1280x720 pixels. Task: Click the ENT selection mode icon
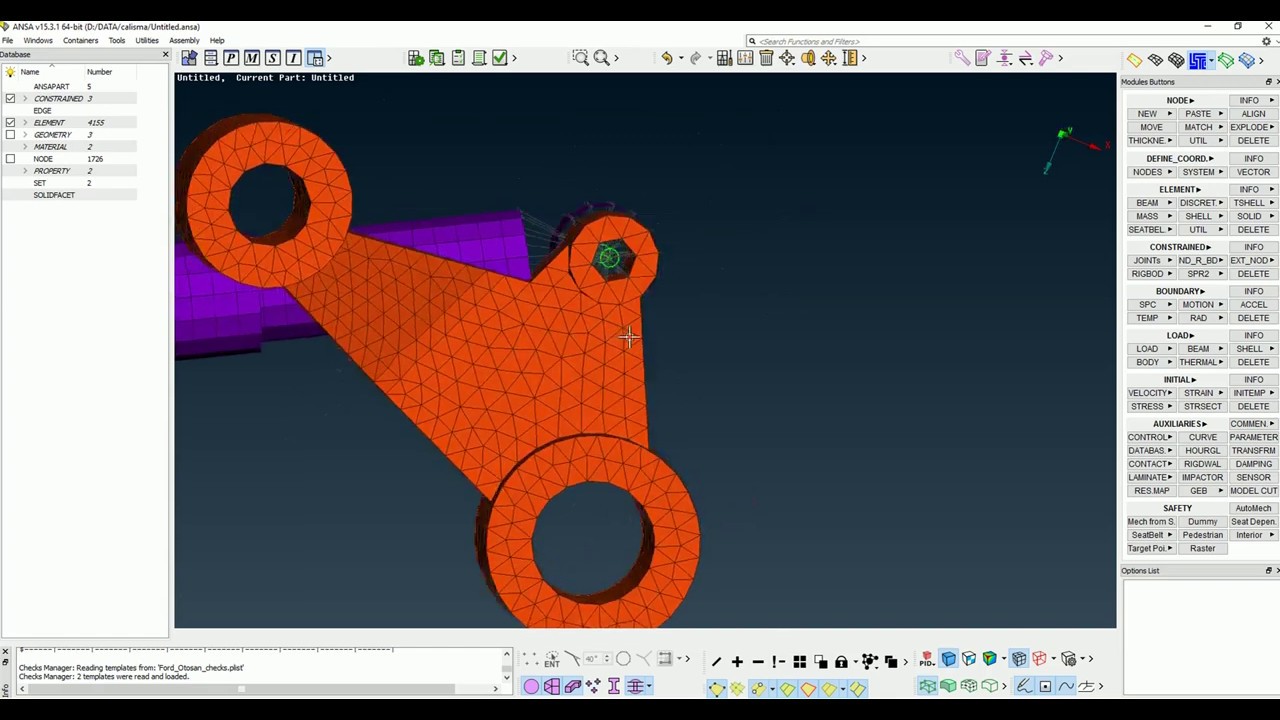(x=552, y=659)
